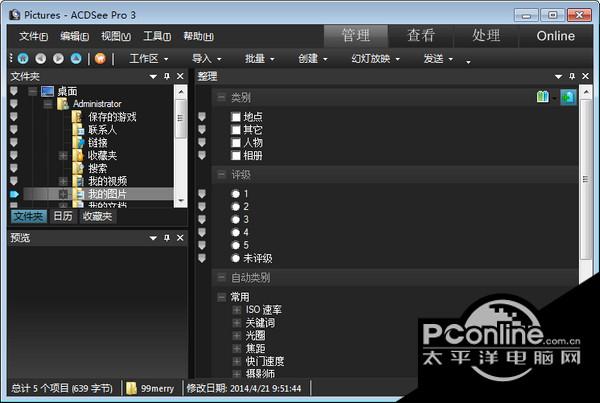This screenshot has height=403, width=600.
Task: Click the easy-select marker beside 桌面
Action: click(x=14, y=91)
